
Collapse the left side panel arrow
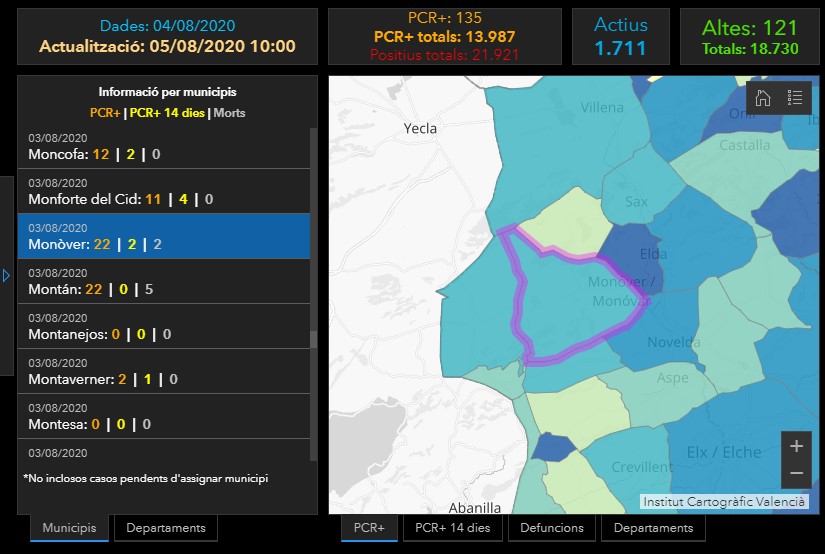6,275
